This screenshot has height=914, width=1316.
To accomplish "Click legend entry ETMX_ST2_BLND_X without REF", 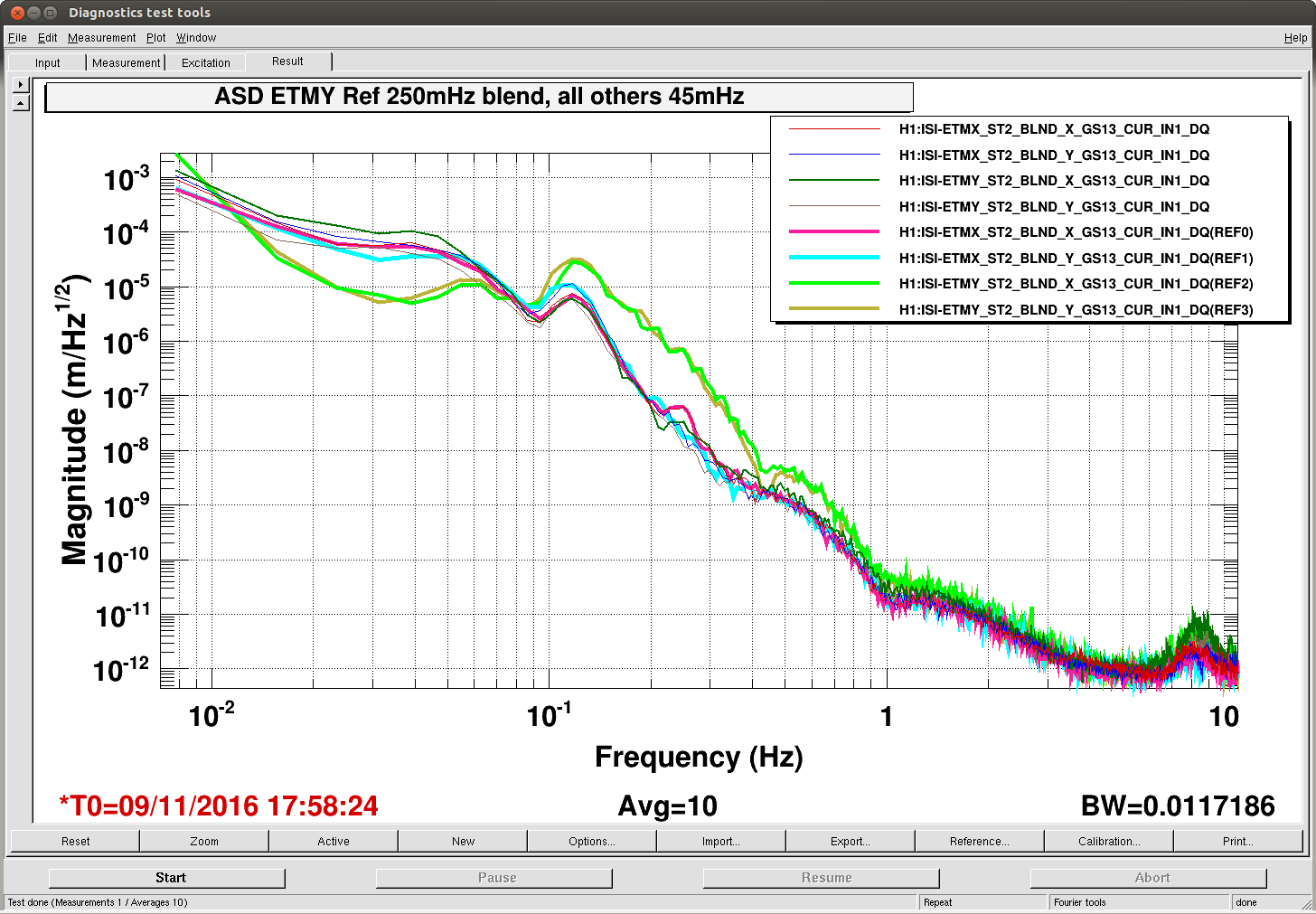I will pos(1054,129).
